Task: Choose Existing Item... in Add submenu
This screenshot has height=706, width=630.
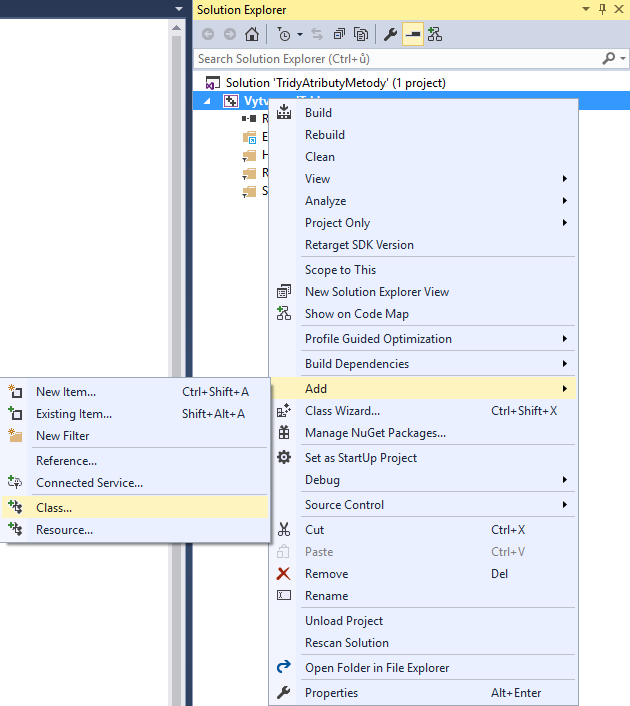Action: click(x=135, y=414)
